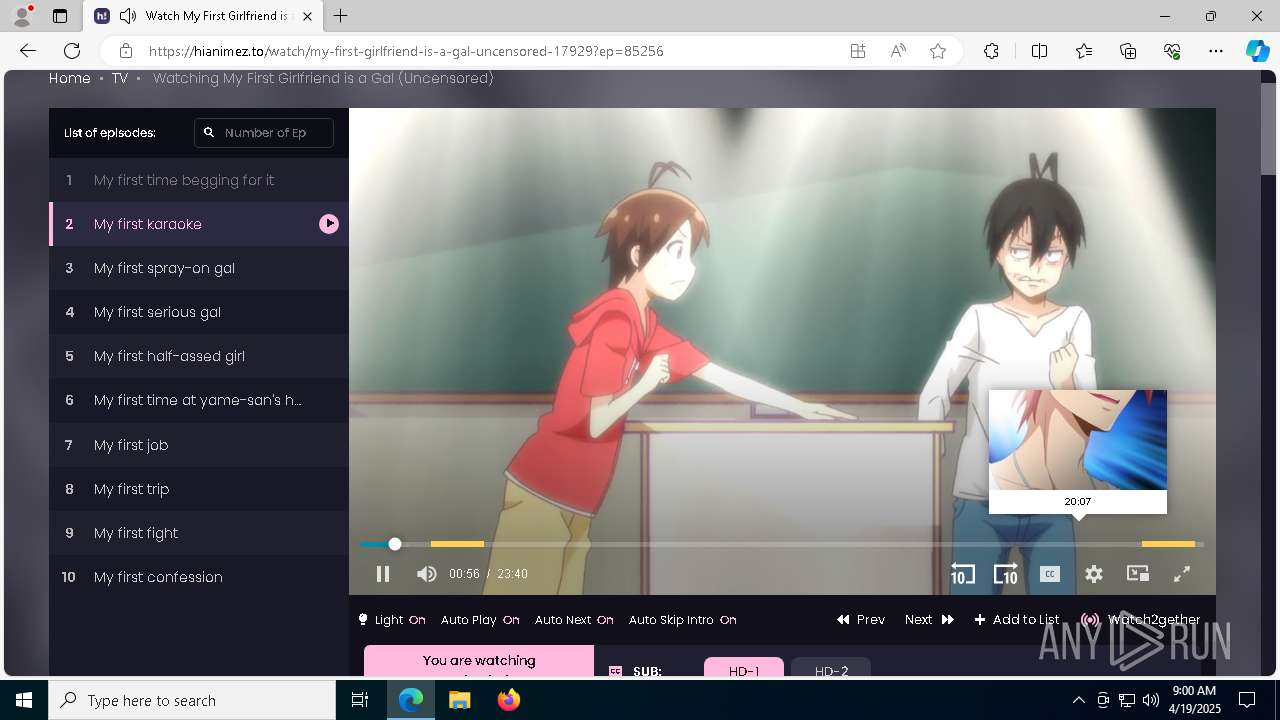Open browser Settings and more menu
The image size is (1280, 720).
(1216, 51)
